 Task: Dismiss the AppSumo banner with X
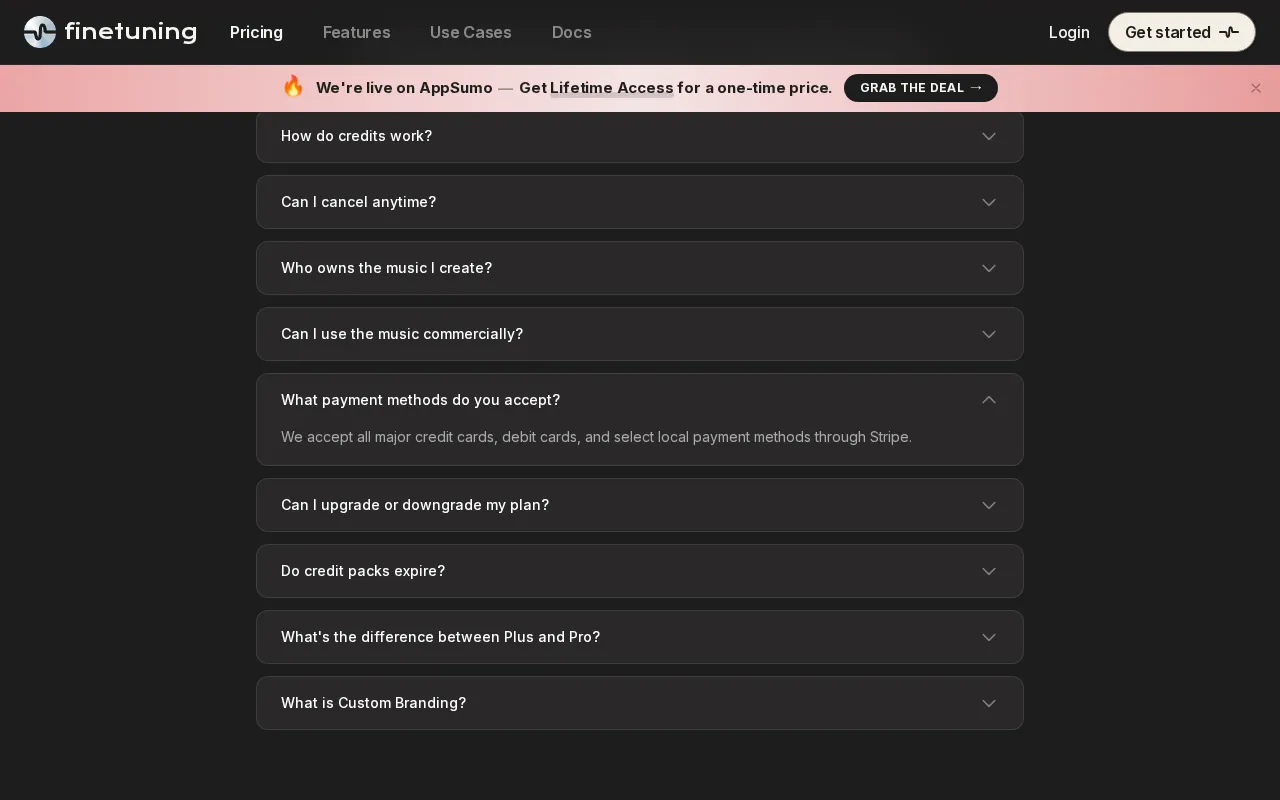(1256, 88)
